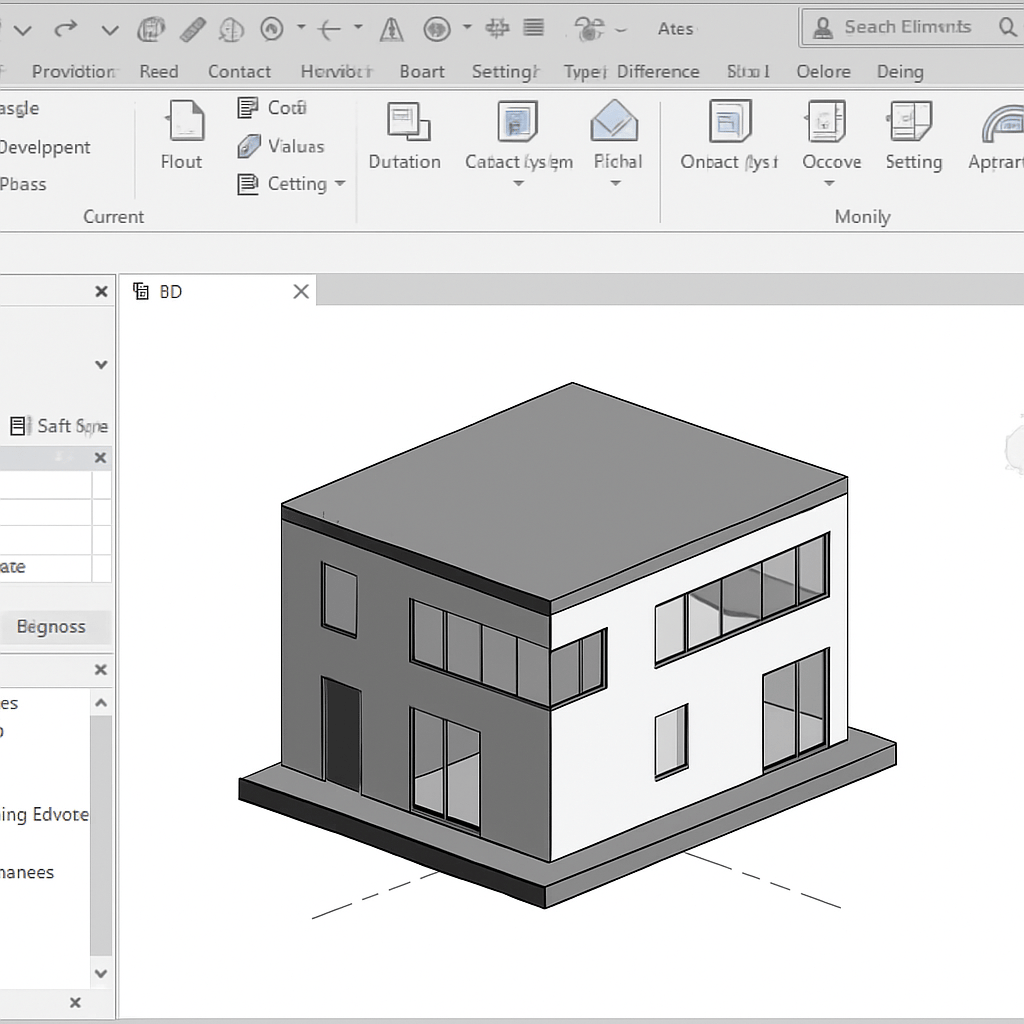Click the Occove tool in the Monily panel
Image resolution: width=1024 pixels, height=1024 pixels.
(830, 135)
